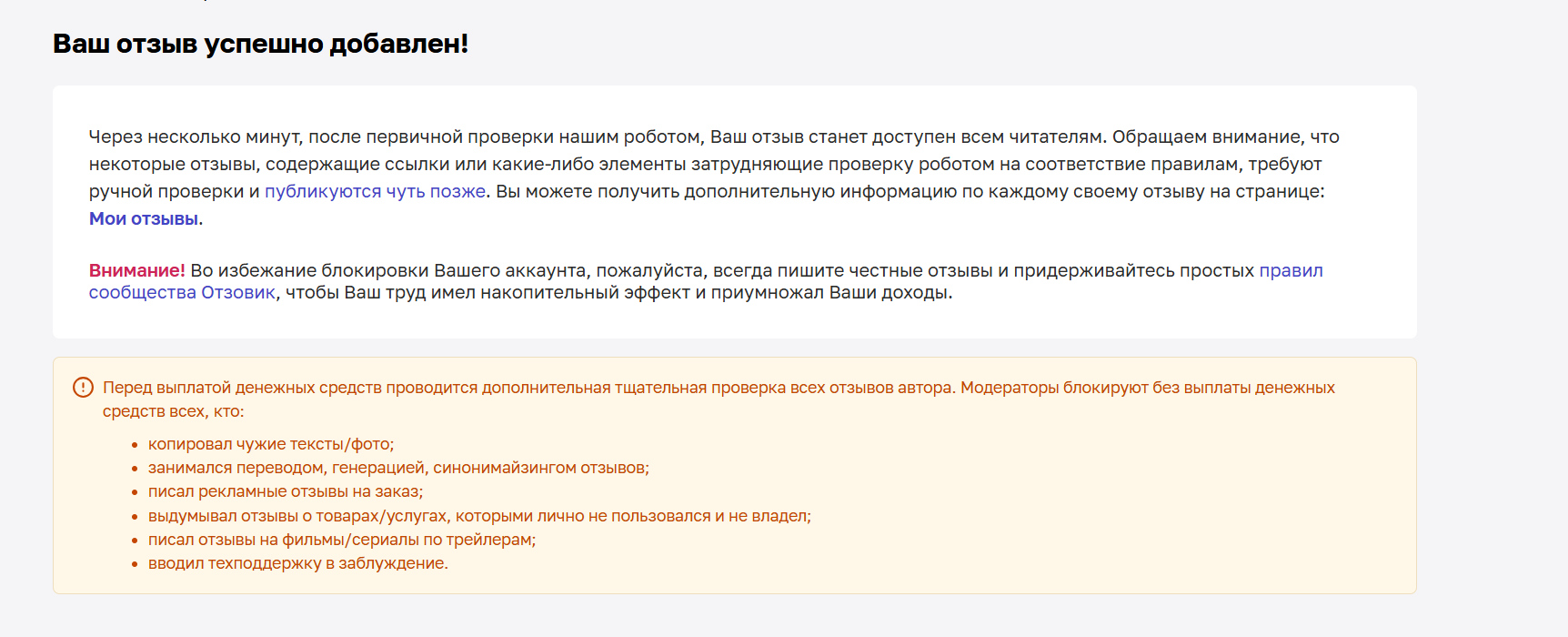Select the bullet "писал рекламные отзывы на заказ;"
This screenshot has height=637, width=1568.
(x=286, y=491)
